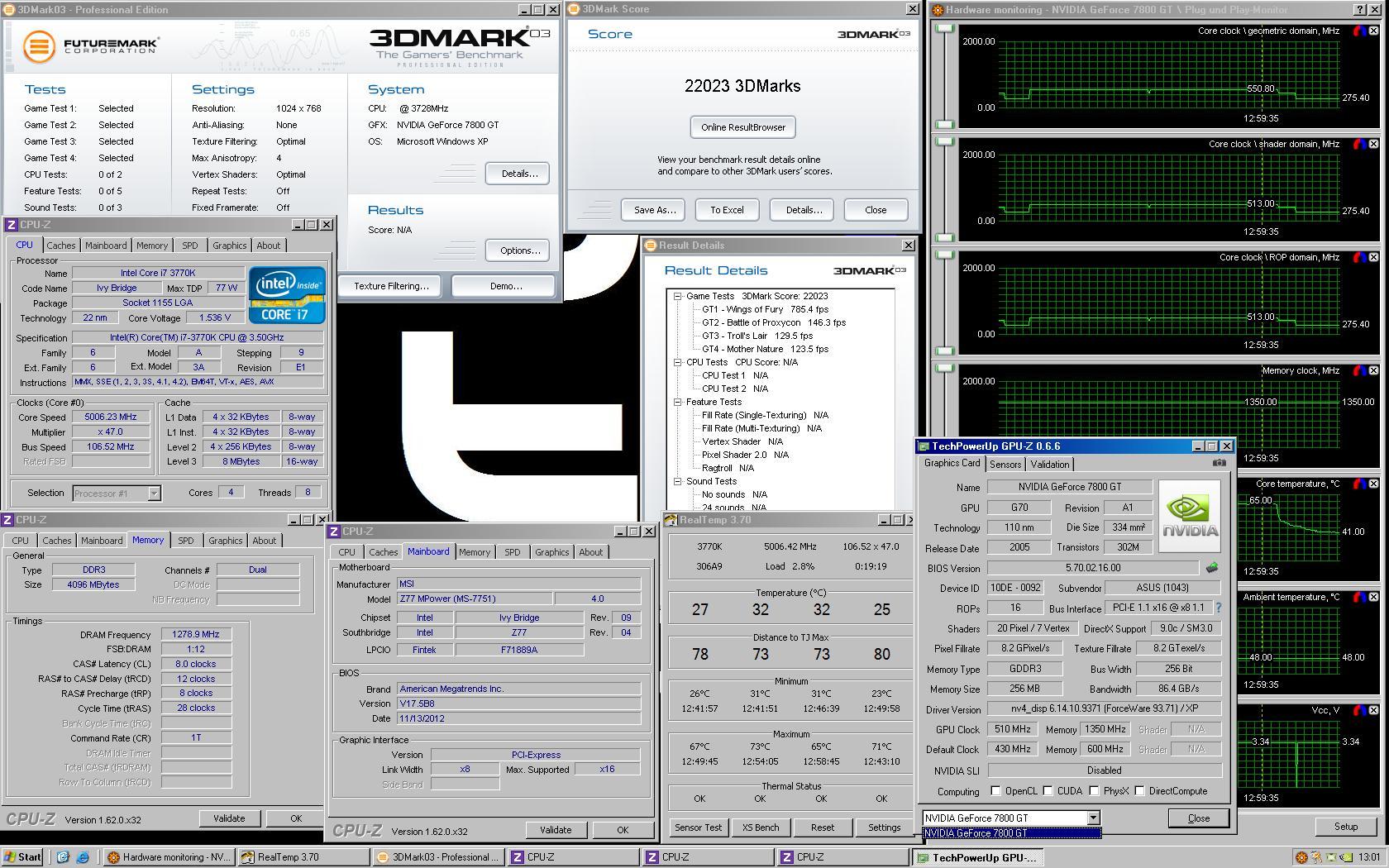Hide the Core temperature graph with its X icon
Image resolution: width=1389 pixels, height=868 pixels.
(x=1373, y=484)
